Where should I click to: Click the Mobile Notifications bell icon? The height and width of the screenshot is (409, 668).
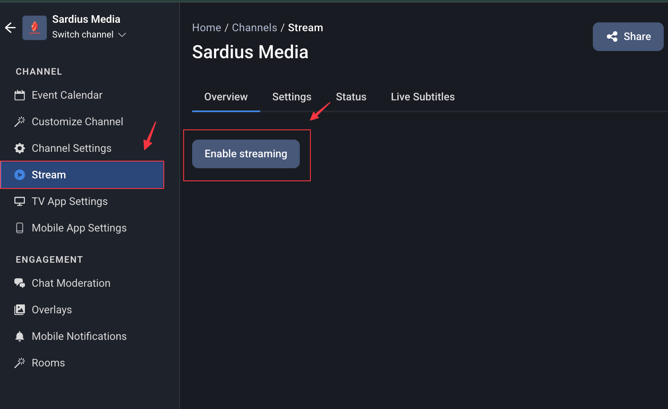(x=19, y=336)
